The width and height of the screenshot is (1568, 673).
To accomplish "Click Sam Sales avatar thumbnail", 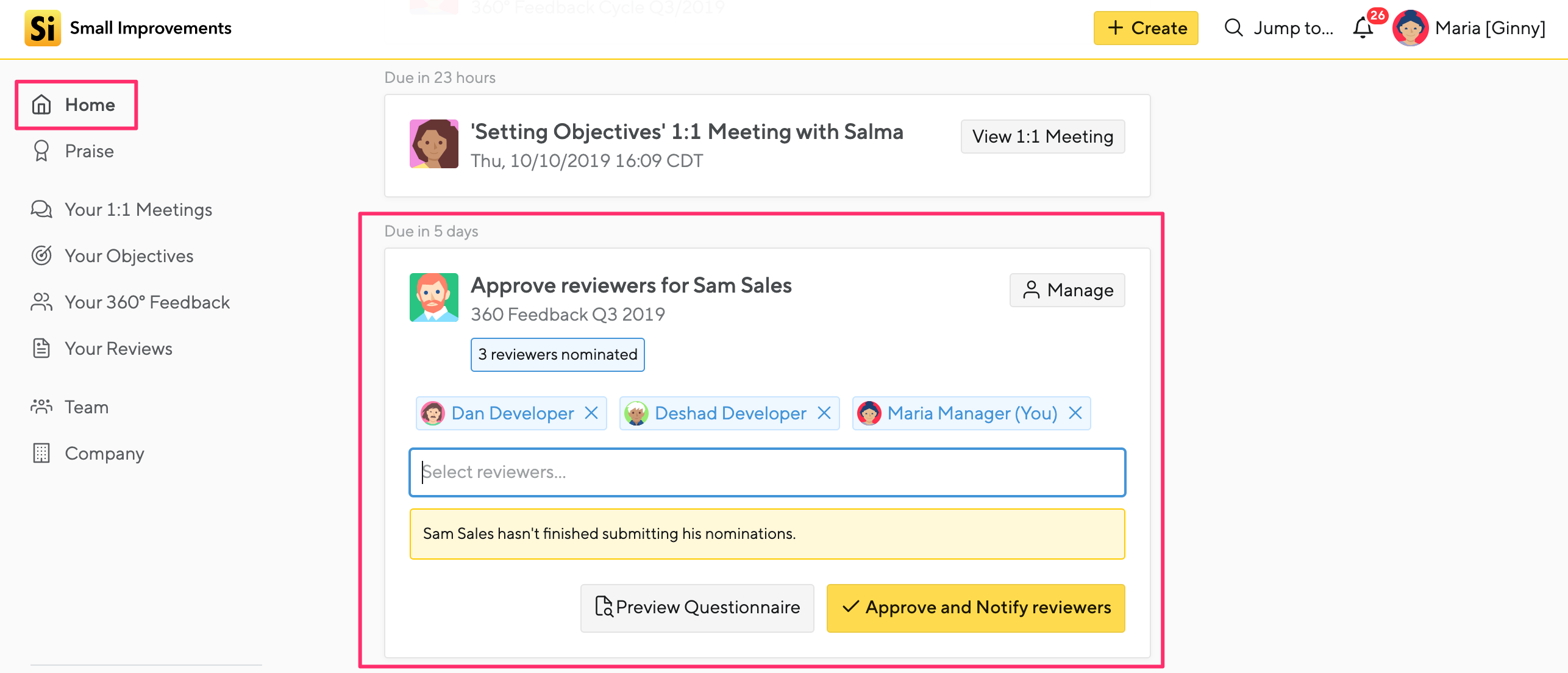I will coord(434,297).
